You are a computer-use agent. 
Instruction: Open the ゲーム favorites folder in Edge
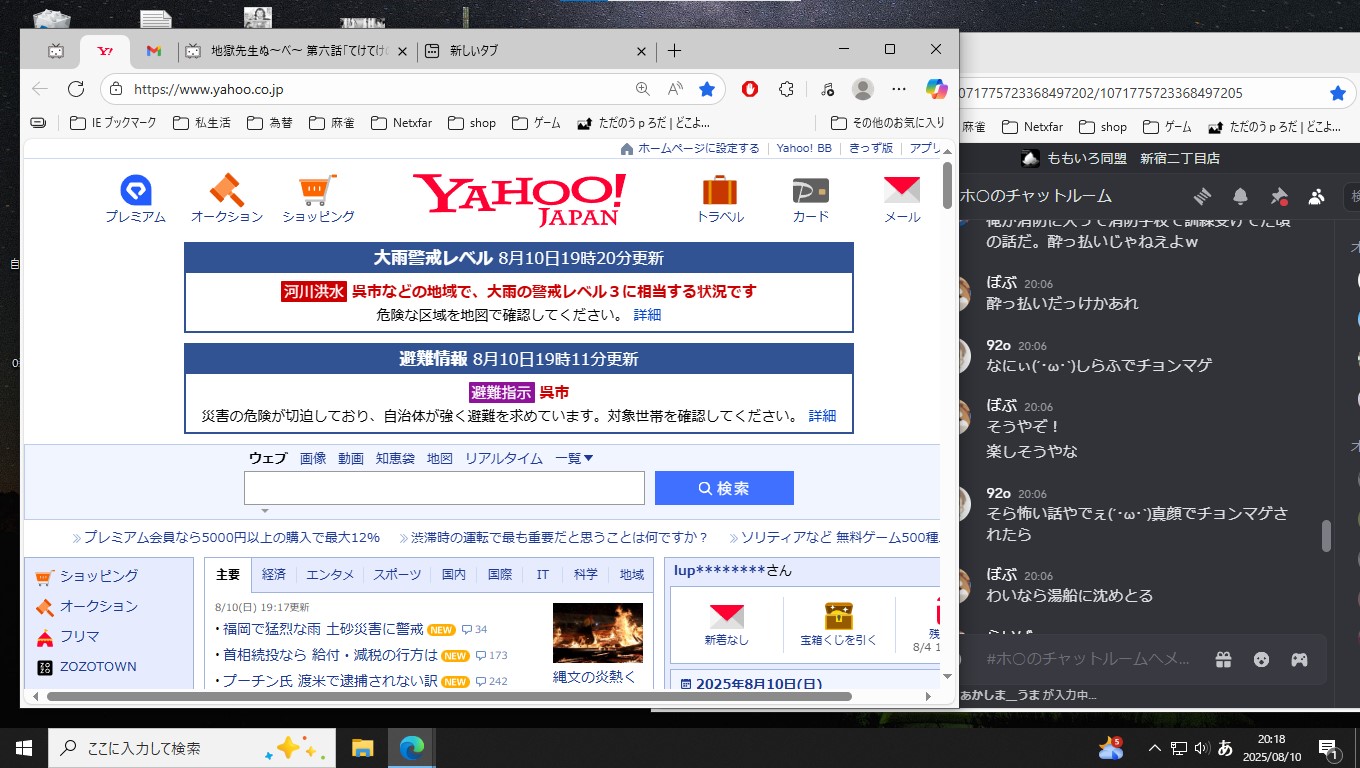tap(536, 123)
